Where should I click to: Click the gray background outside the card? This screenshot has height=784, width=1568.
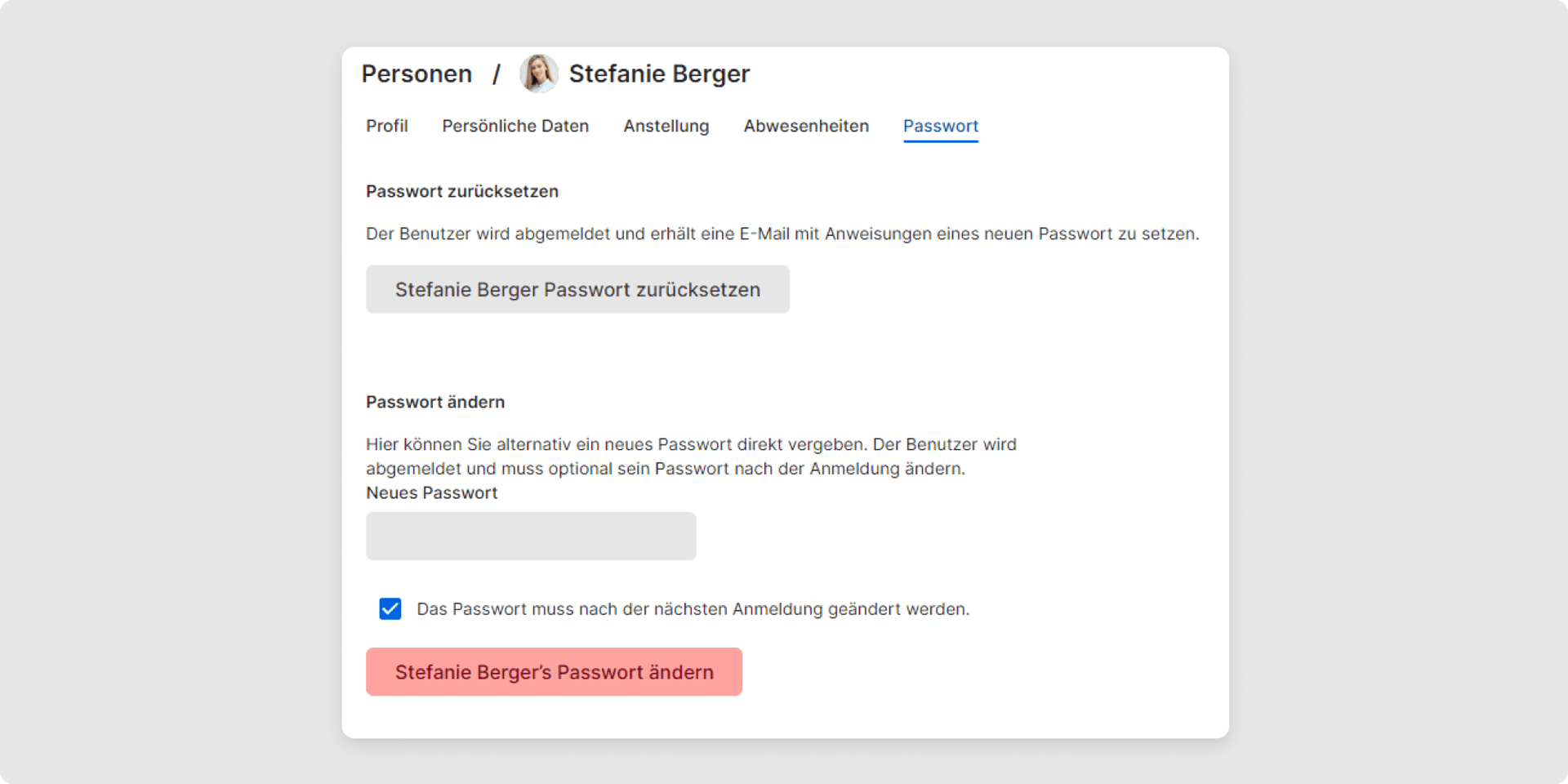click(163, 392)
